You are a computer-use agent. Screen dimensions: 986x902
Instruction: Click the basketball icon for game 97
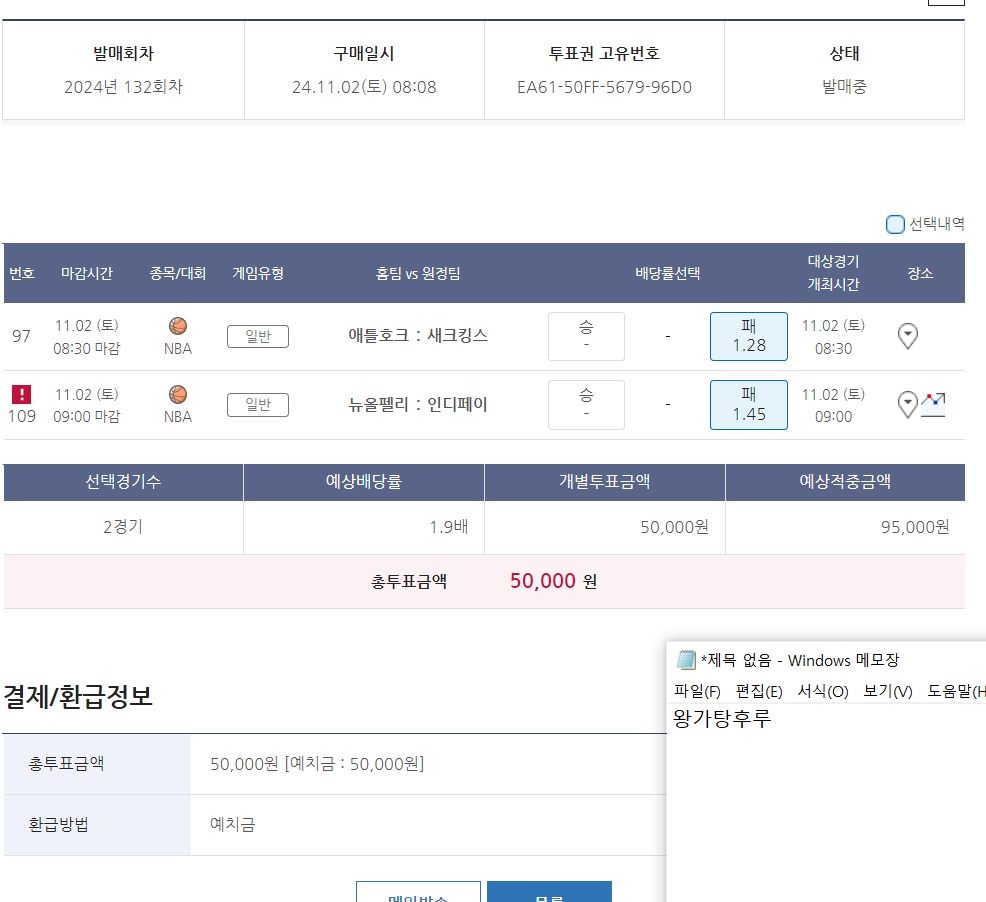tap(178, 326)
